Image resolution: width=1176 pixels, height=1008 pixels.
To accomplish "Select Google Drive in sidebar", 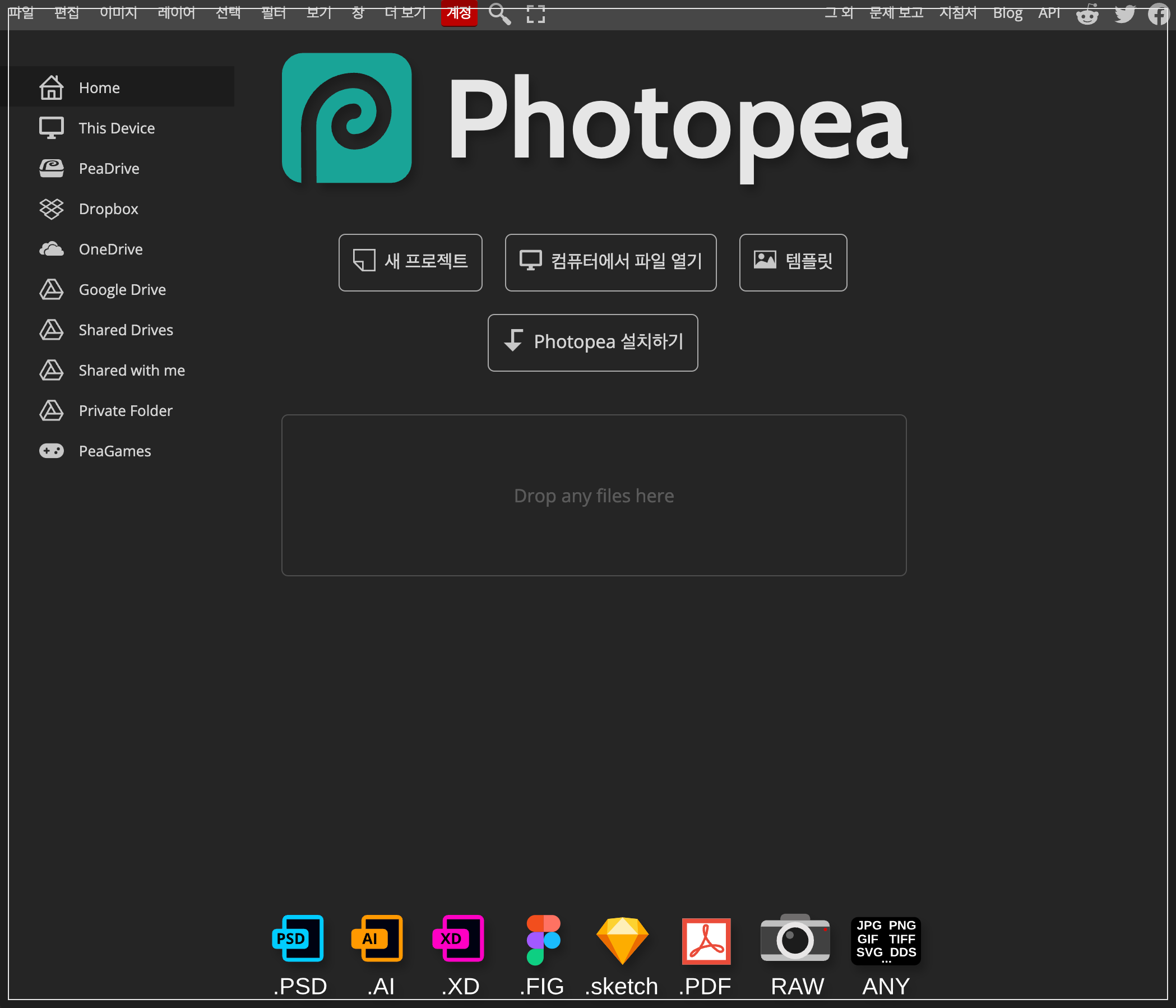I will 122,289.
